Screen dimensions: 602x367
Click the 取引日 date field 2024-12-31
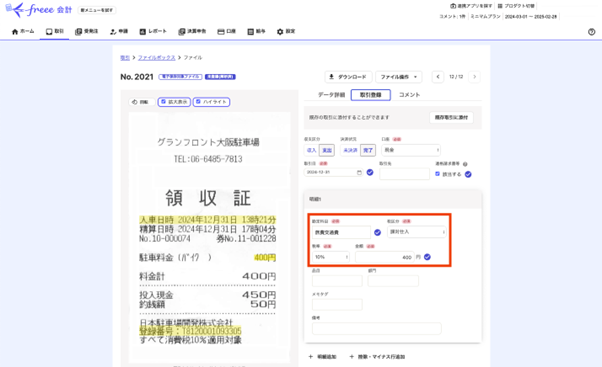click(x=334, y=172)
